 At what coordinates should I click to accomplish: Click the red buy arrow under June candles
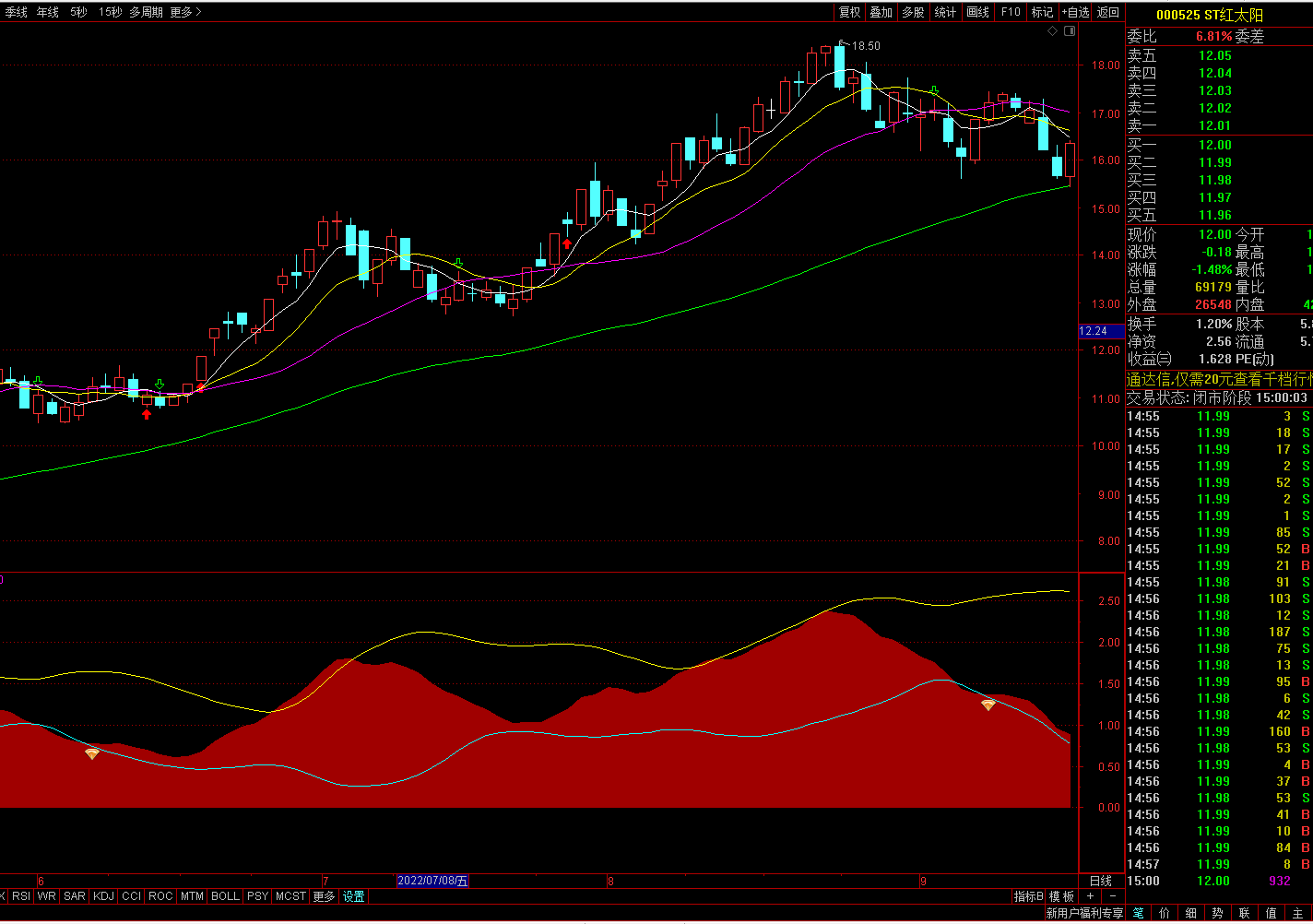[x=146, y=414]
